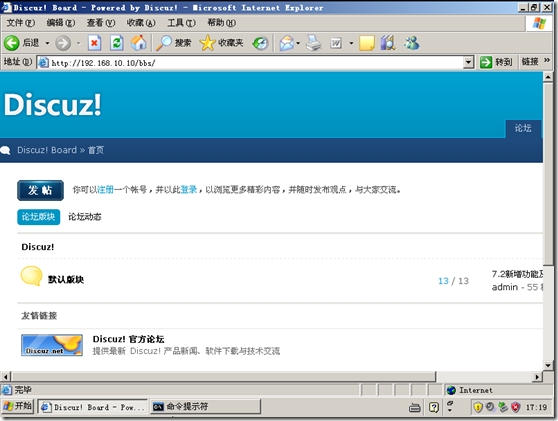Screen dimensions: 558x421
Task: Click the Internet zone globe status icon
Action: click(451, 390)
